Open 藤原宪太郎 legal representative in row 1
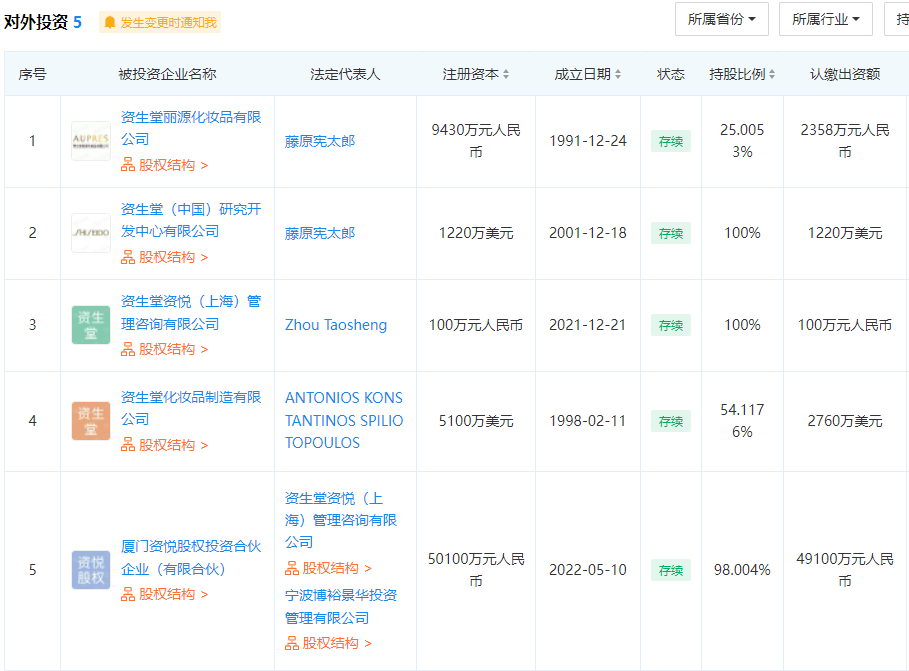909x671 pixels. pos(320,142)
